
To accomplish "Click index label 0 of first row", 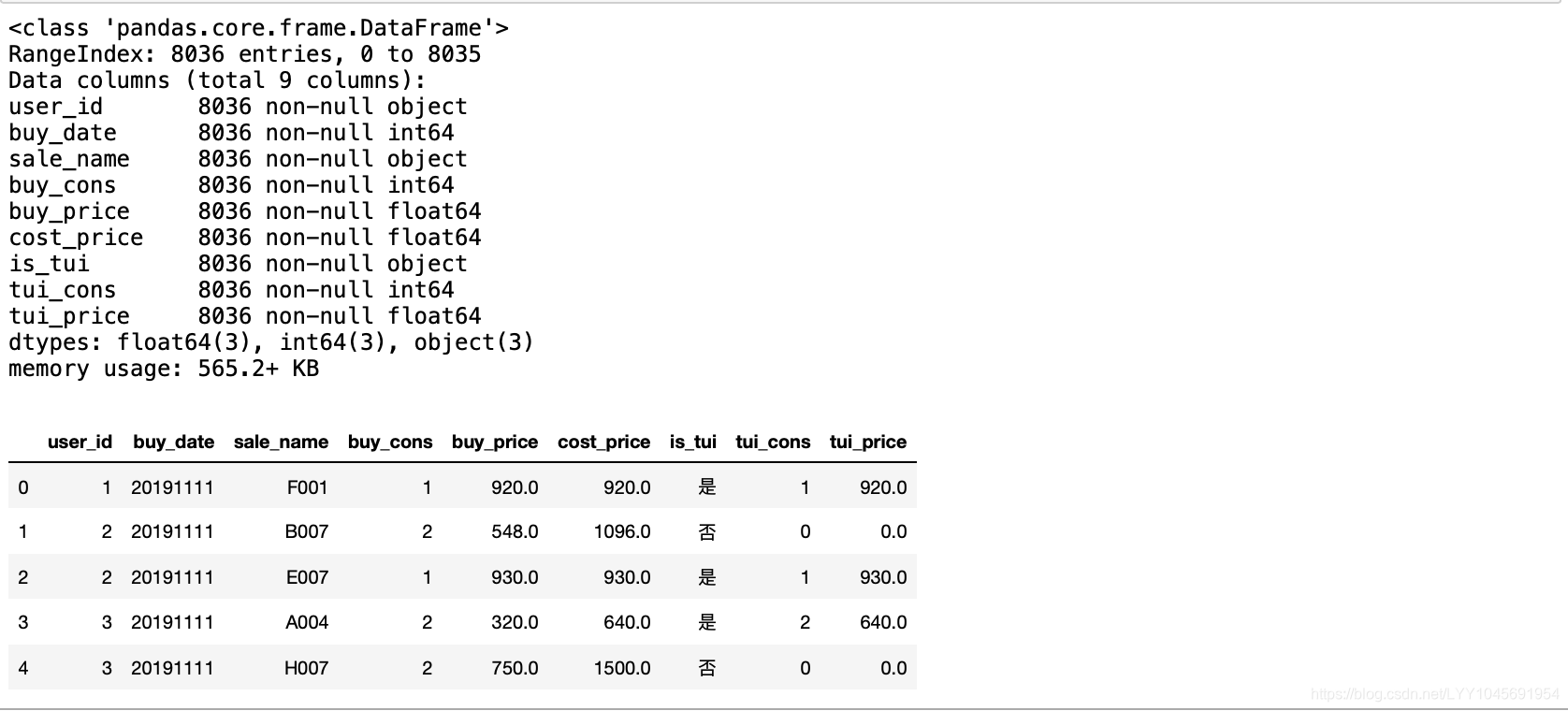I will [x=23, y=487].
